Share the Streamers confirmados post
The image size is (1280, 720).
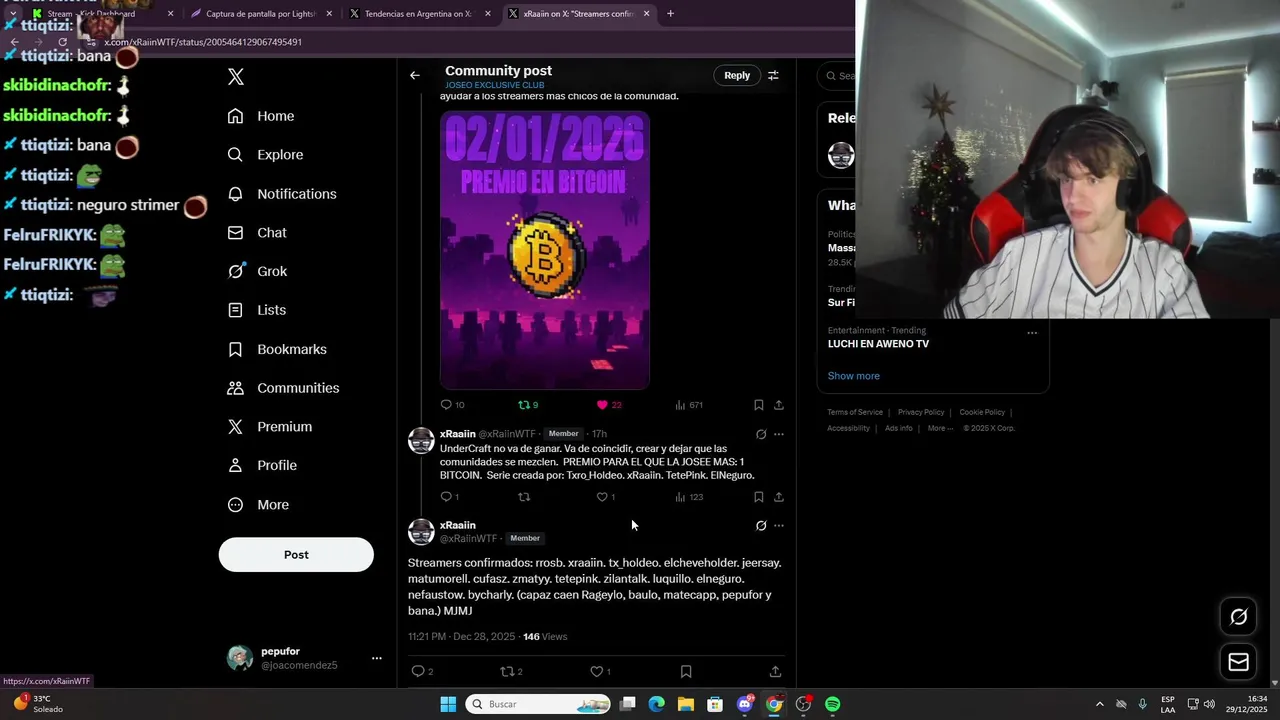[775, 672]
